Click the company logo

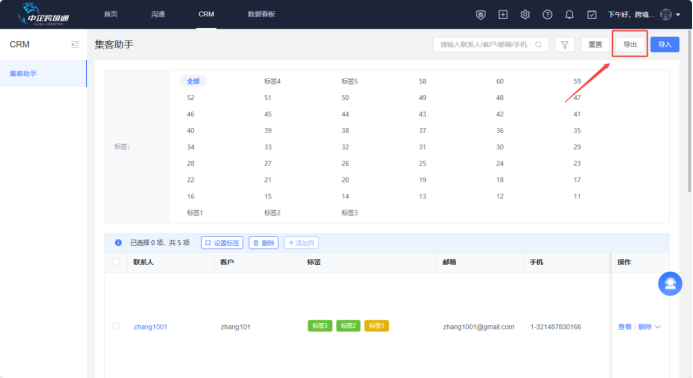pyautogui.click(x=43, y=14)
